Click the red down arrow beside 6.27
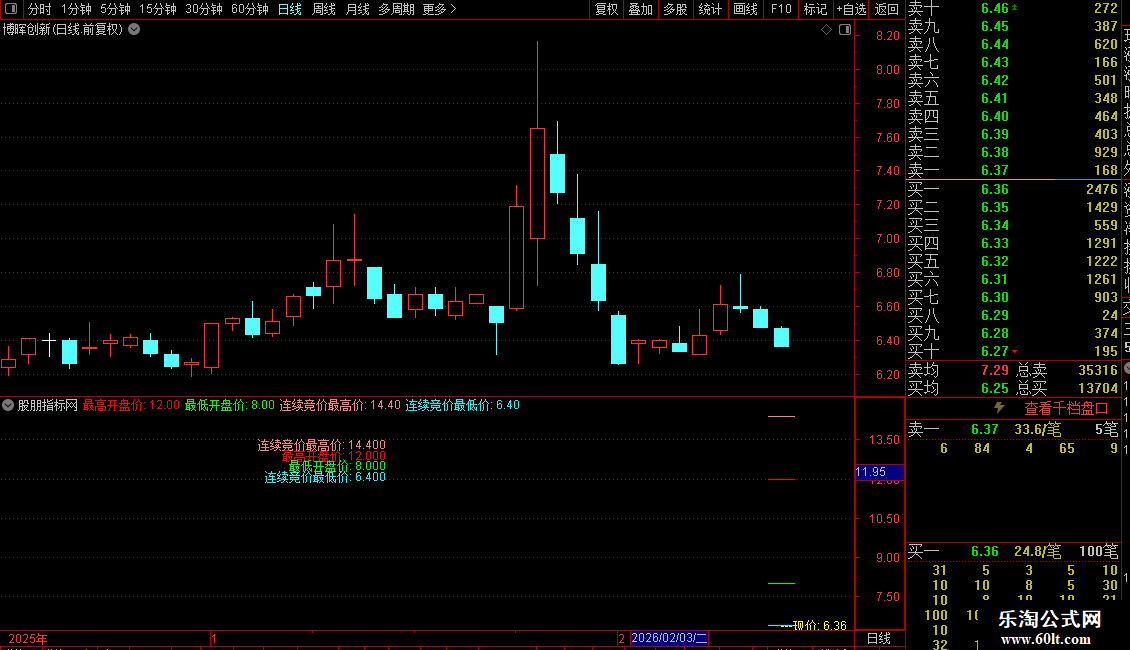 pyautogui.click(x=1015, y=352)
